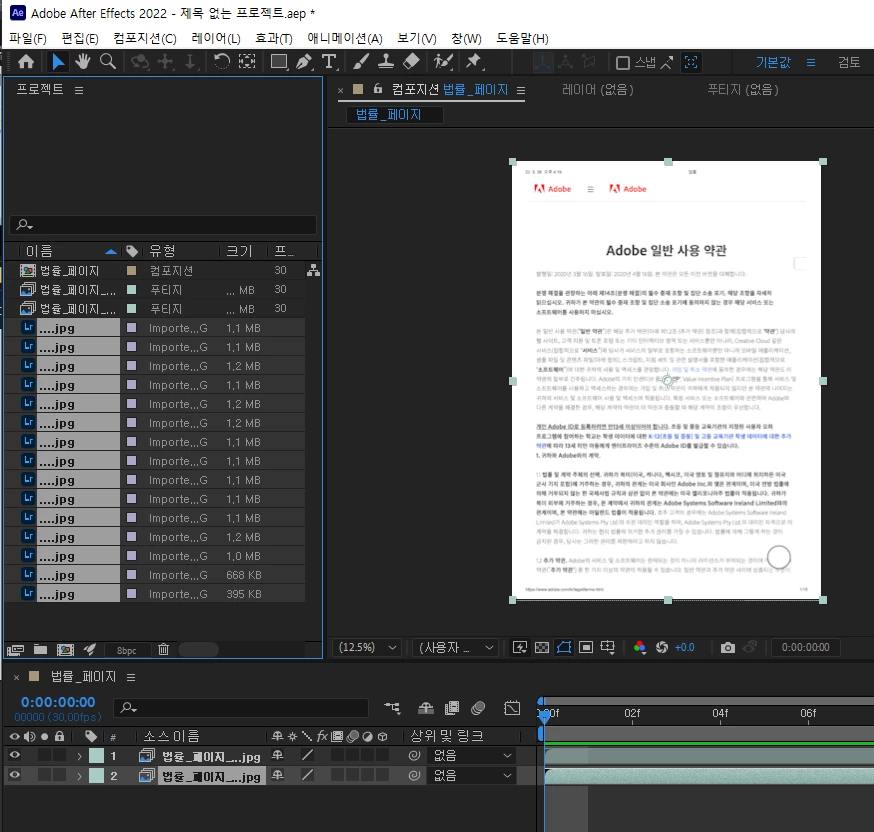This screenshot has width=874, height=832.
Task: Select the Zoom magnifier tool
Action: (108, 61)
